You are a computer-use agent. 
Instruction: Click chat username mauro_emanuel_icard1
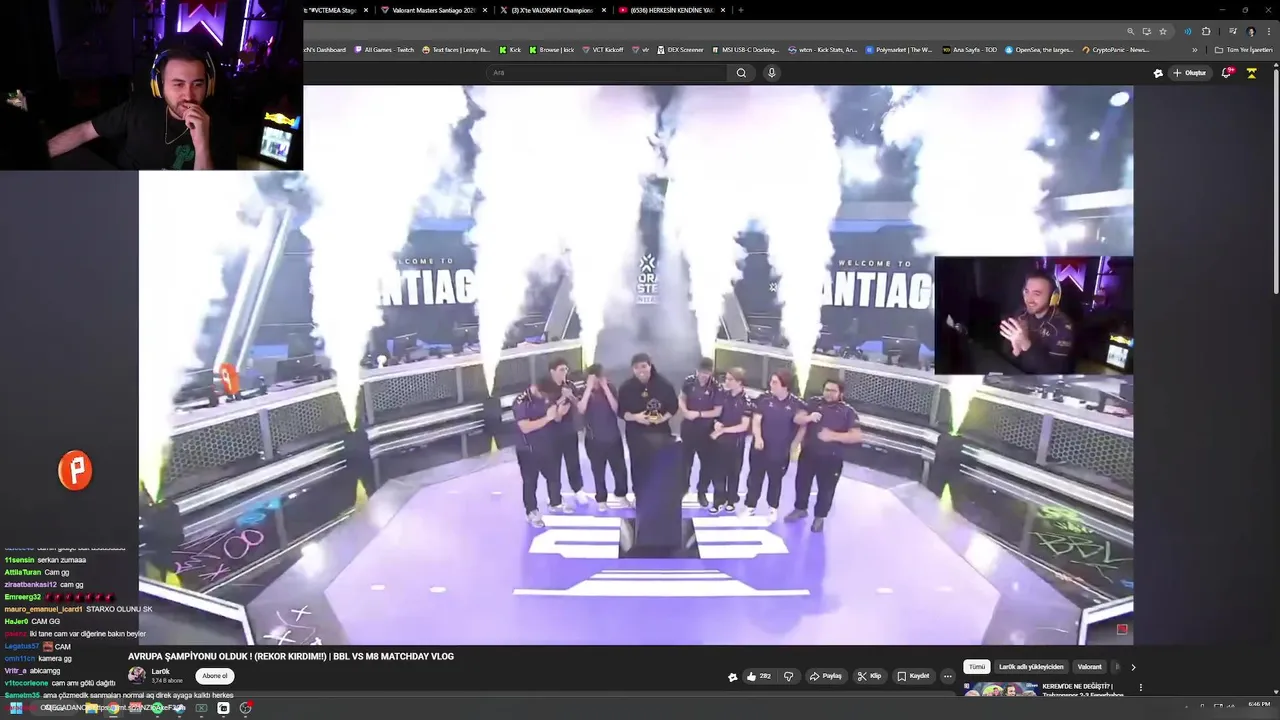tap(43, 609)
